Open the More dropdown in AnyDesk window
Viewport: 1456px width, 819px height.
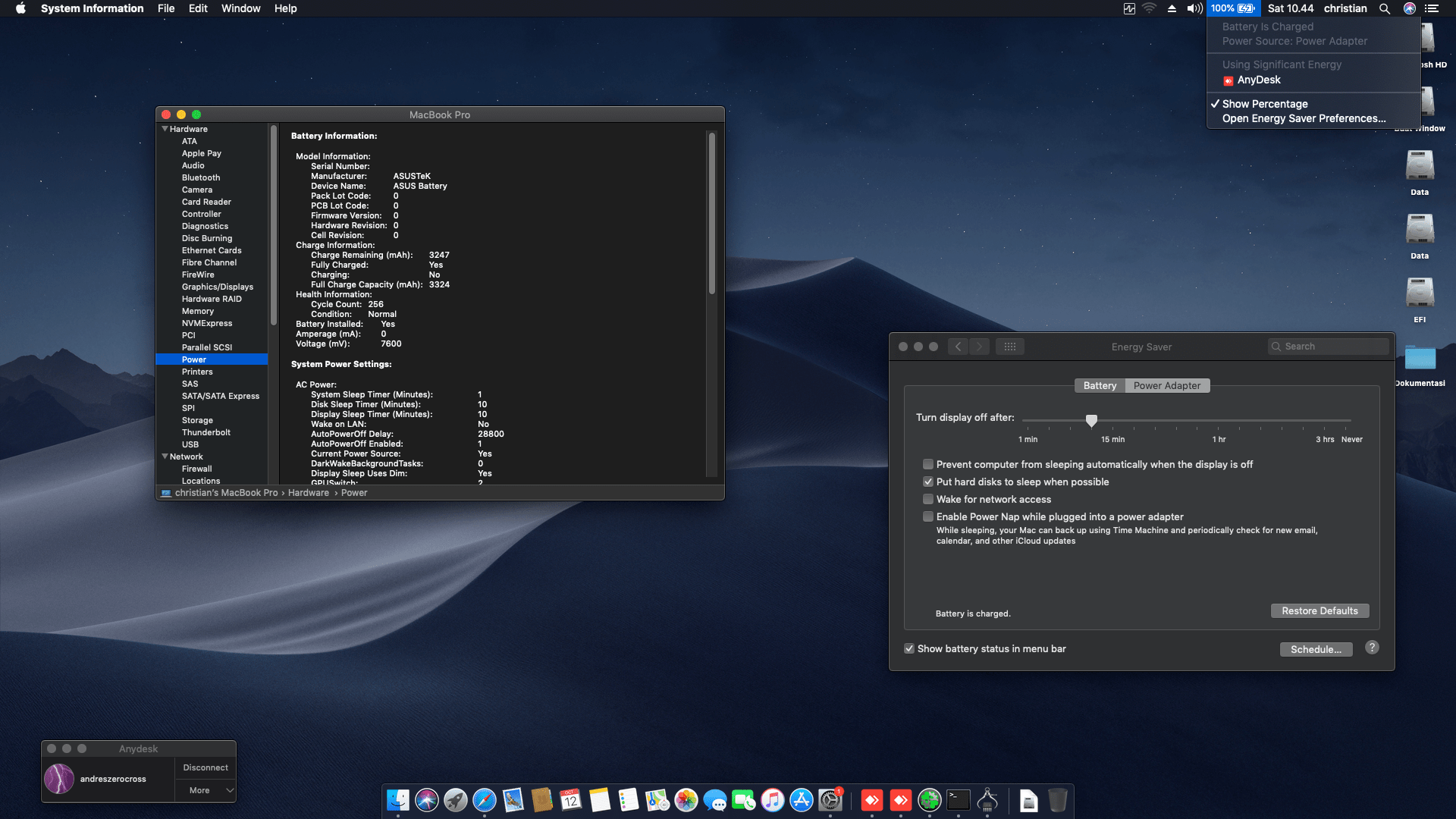(205, 790)
